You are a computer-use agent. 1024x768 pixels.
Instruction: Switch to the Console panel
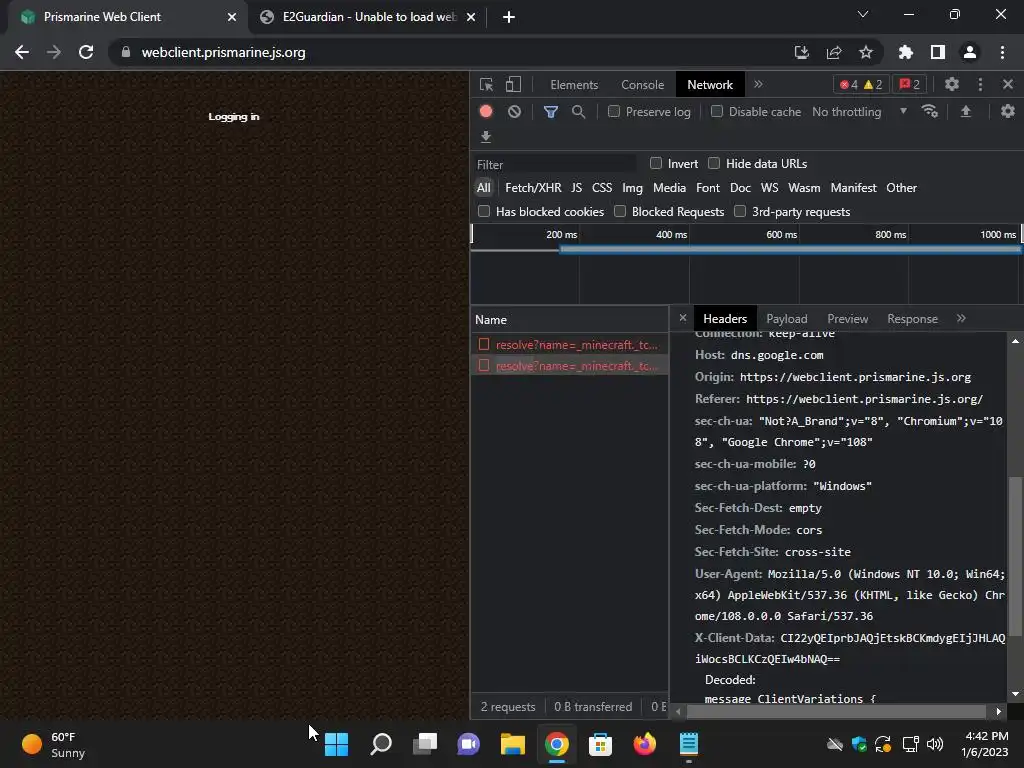[643, 85]
